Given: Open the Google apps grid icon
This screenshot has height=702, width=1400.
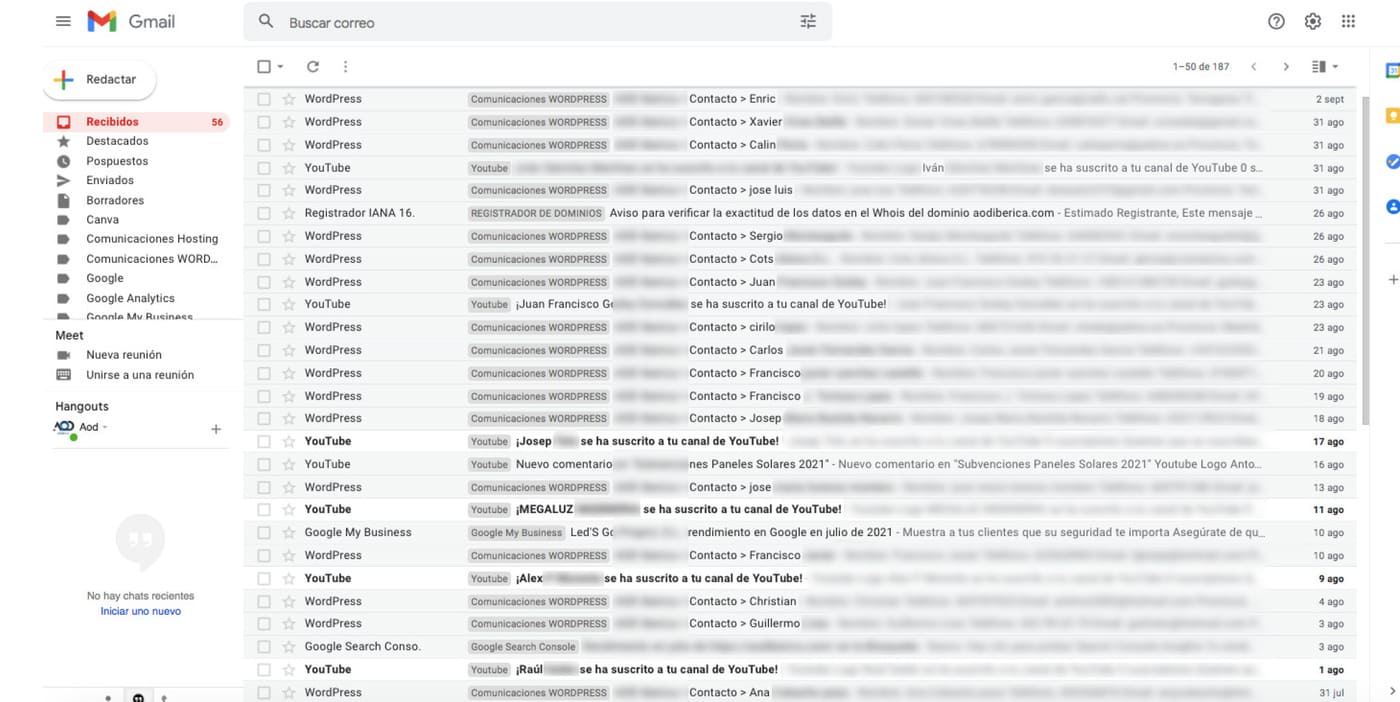Looking at the screenshot, I should click(x=1349, y=22).
